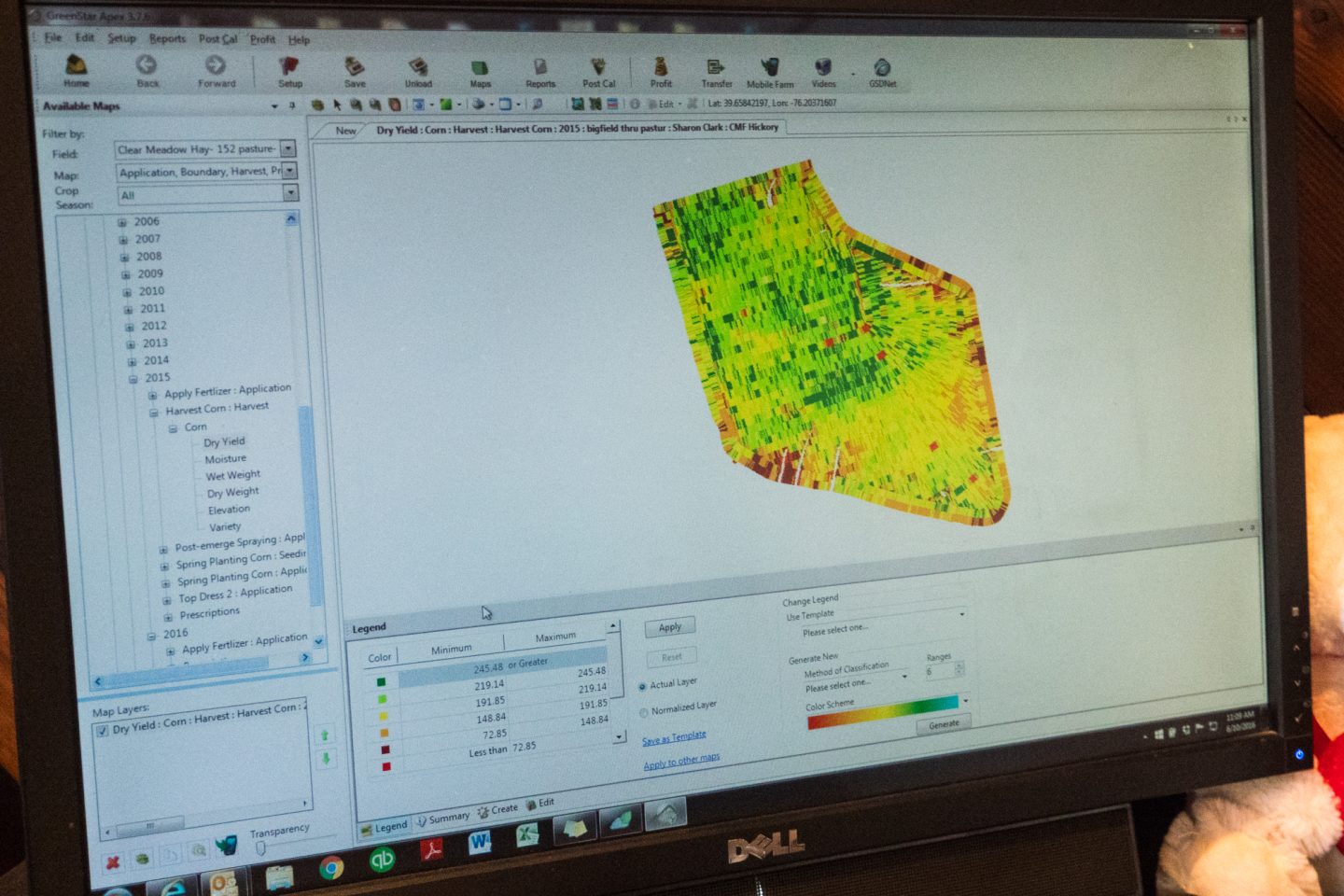Click the Apply button in the legend panel

click(x=668, y=626)
